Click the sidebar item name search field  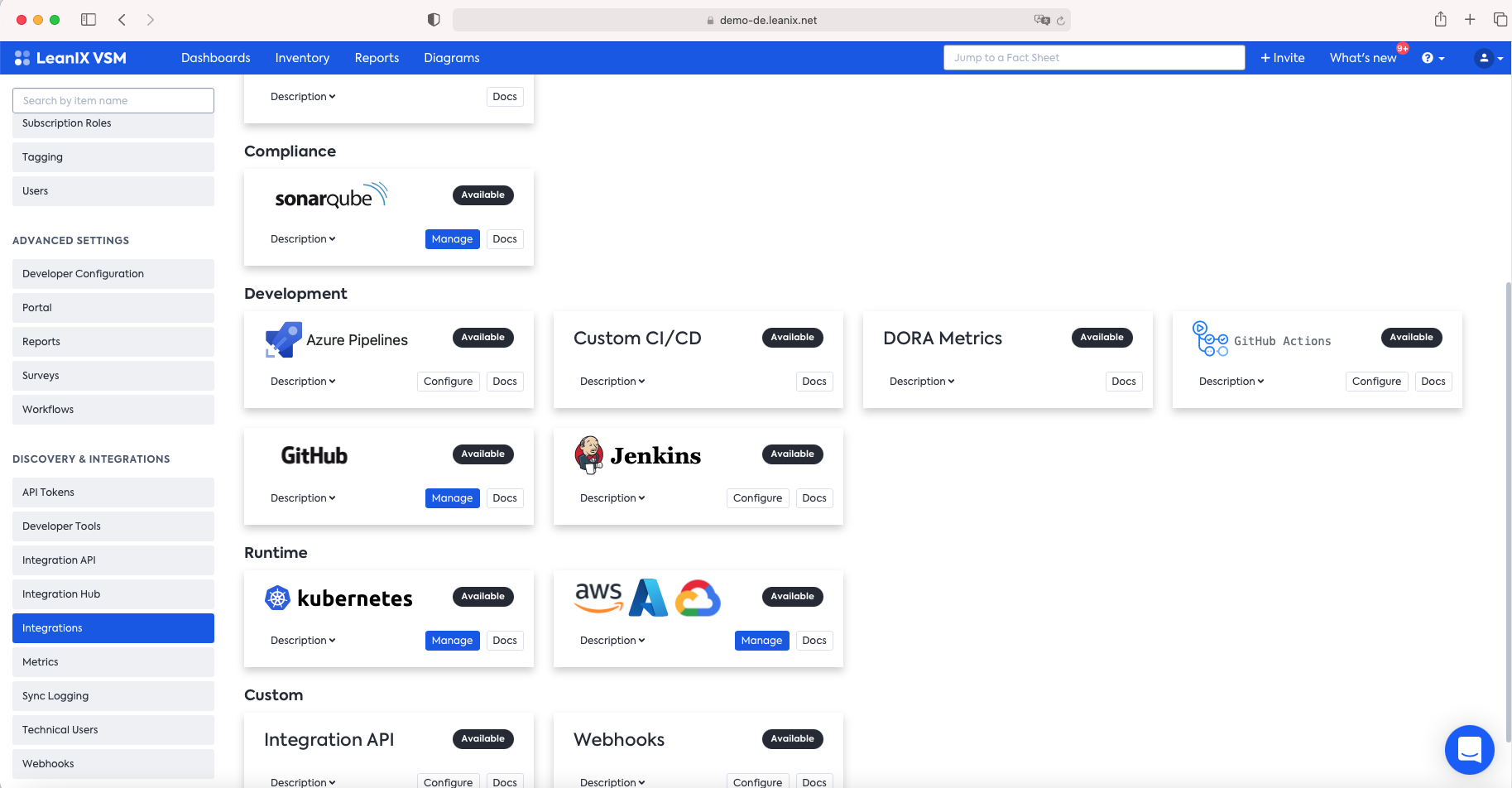pos(113,101)
